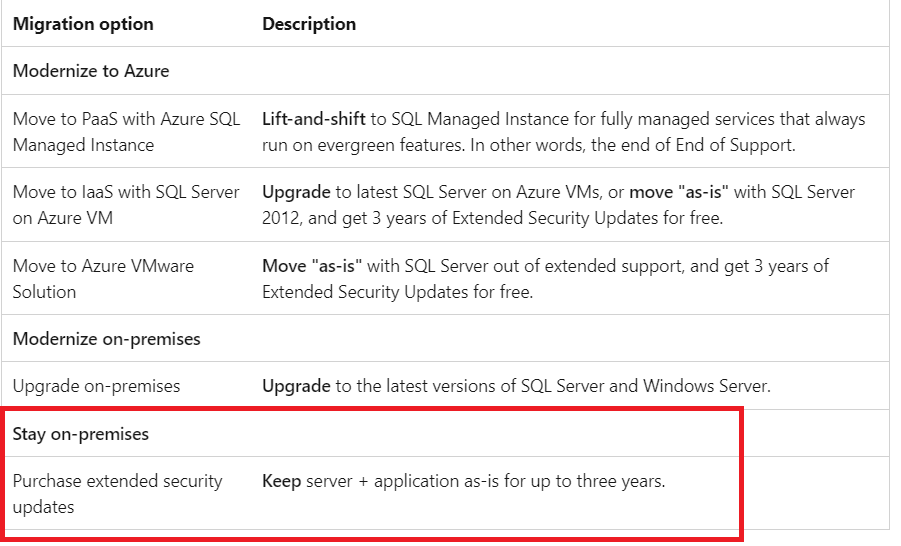Select the 'Modernize to Azure' section row
The image size is (901, 546).
[91, 71]
